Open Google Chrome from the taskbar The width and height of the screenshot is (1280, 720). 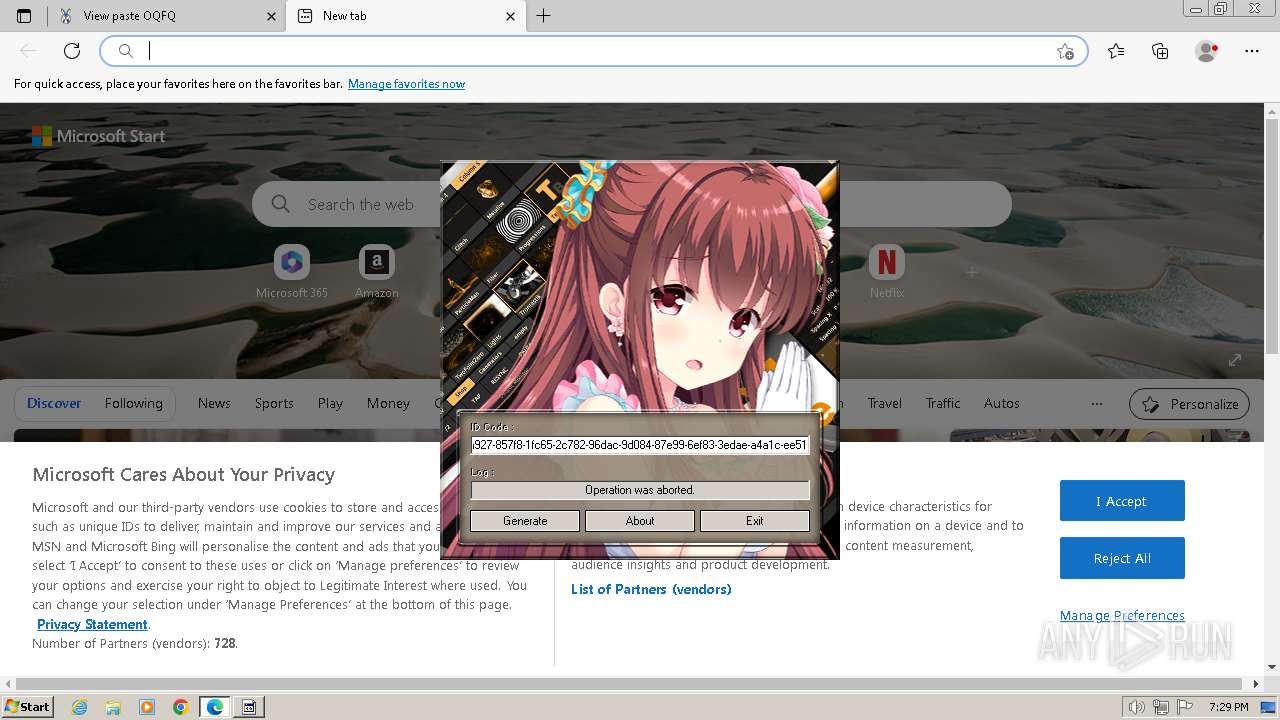[181, 707]
